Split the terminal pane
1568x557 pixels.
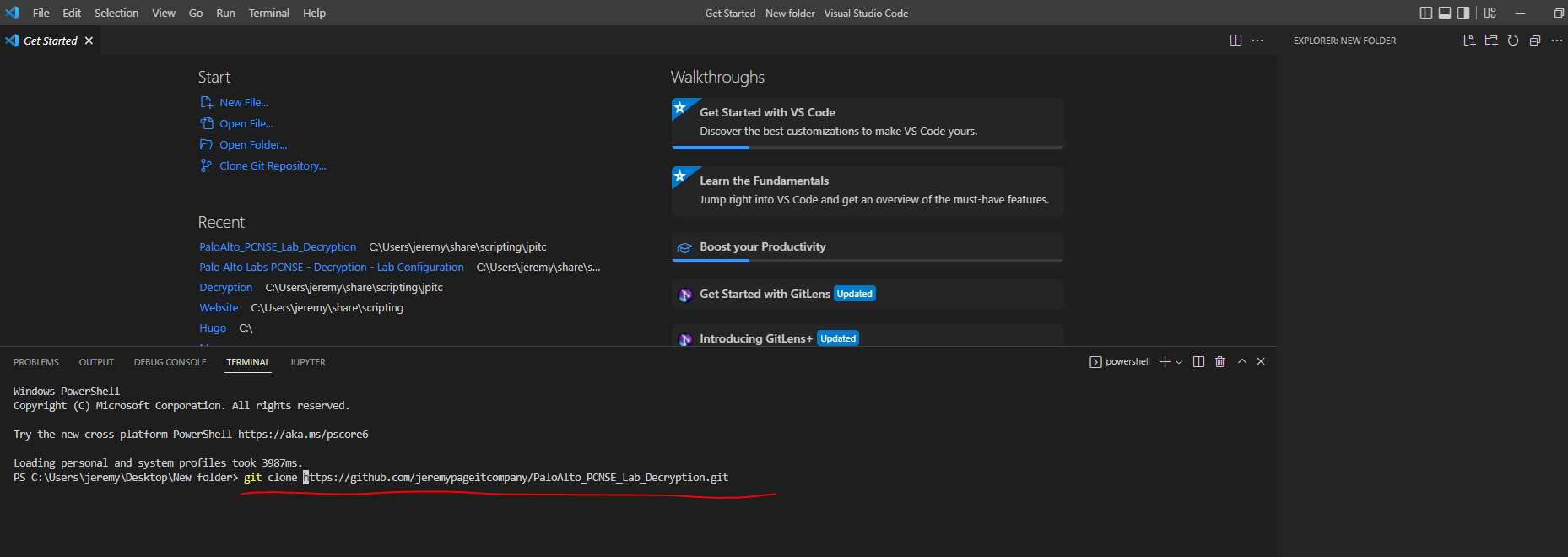tap(1198, 361)
